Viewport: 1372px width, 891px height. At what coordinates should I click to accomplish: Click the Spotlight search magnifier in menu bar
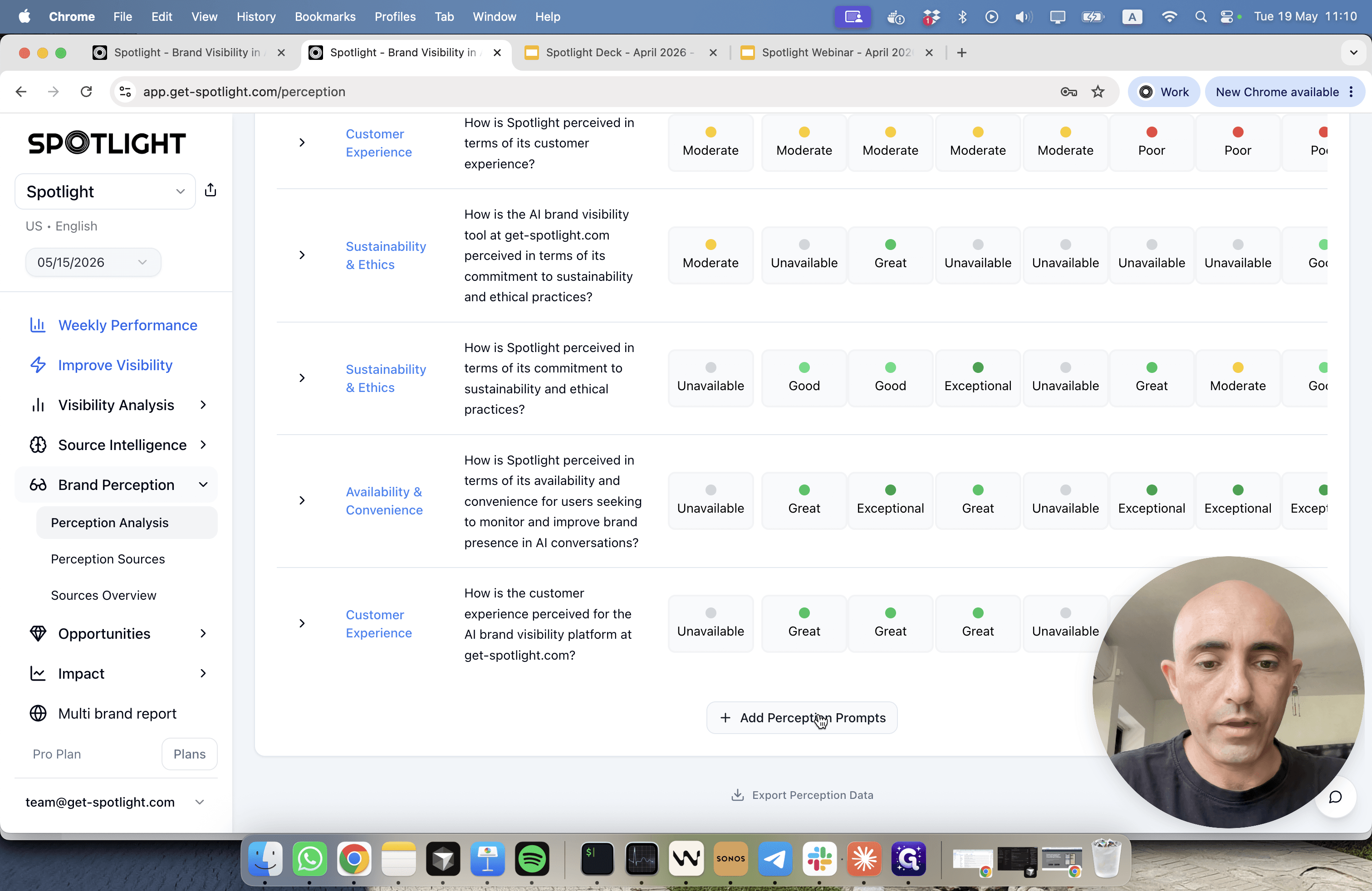(1201, 17)
